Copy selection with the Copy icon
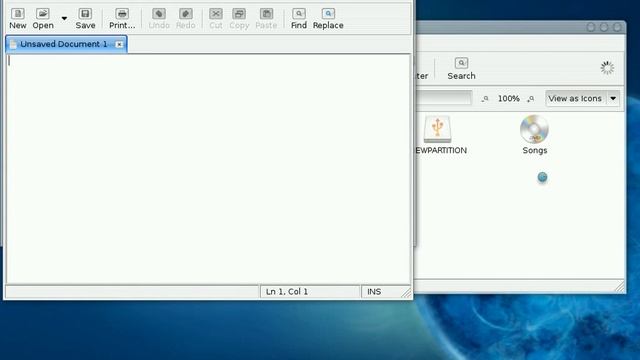Viewport: 640px width, 360px height. pos(239,19)
